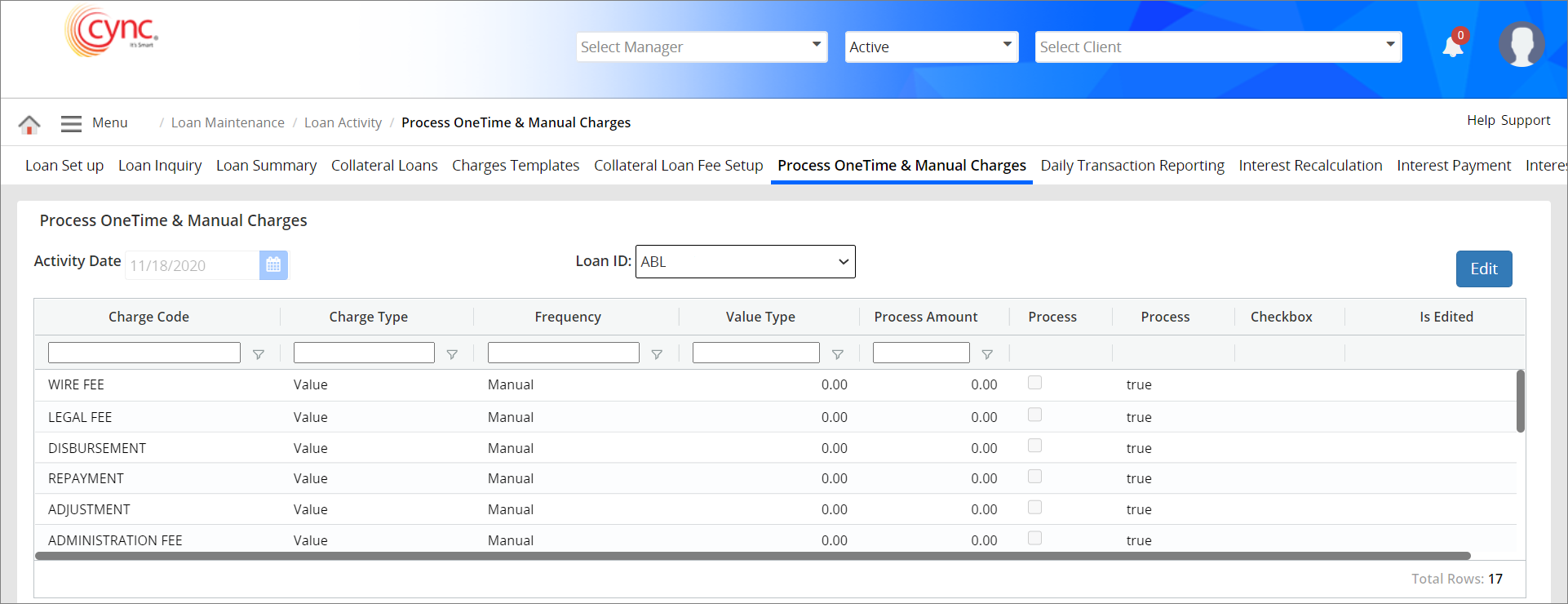
Task: Switch to the Charges Templates tab
Action: click(516, 166)
